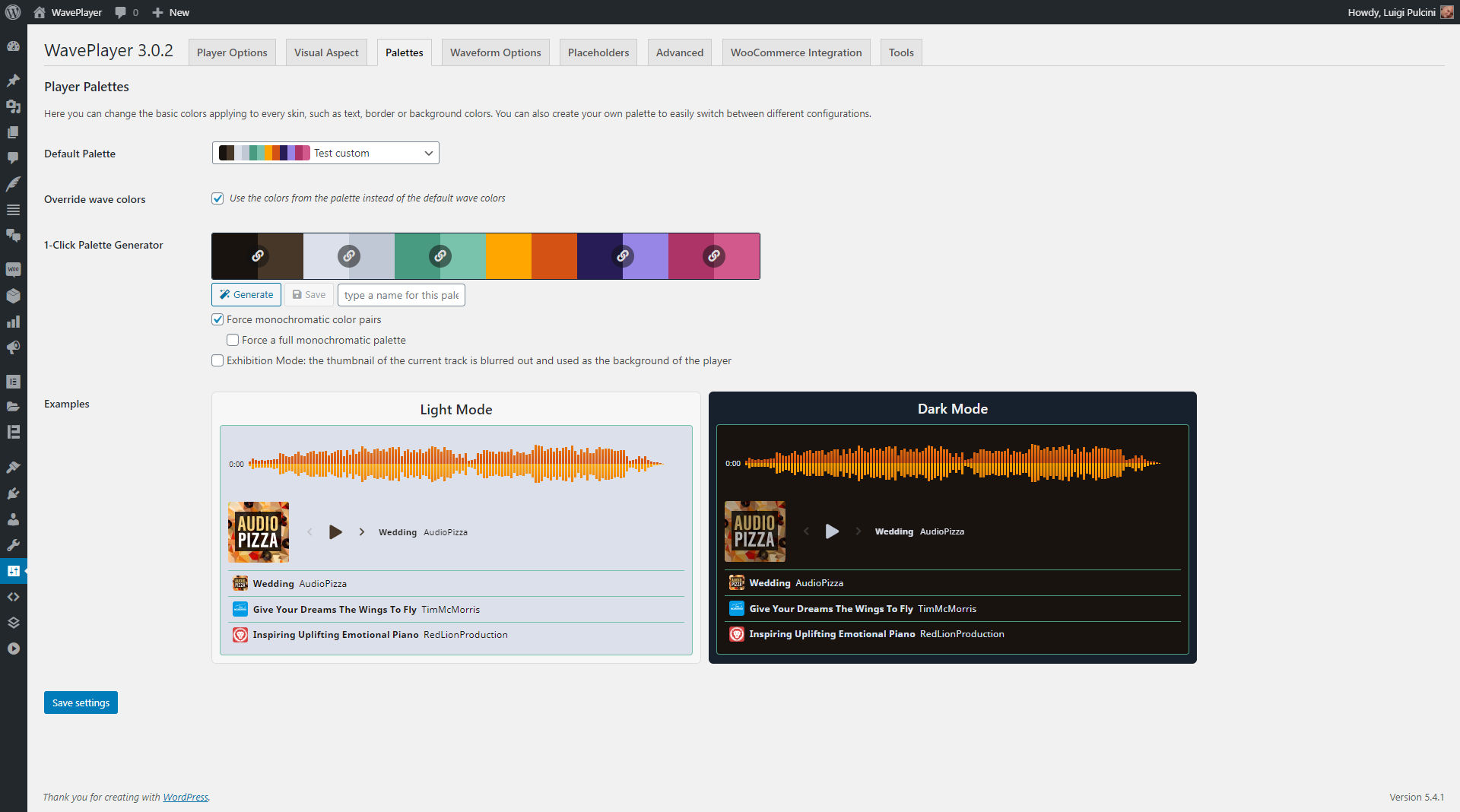The width and height of the screenshot is (1460, 812).
Task: Open the WooCommerce sidebar menu icon
Action: click(x=13, y=270)
